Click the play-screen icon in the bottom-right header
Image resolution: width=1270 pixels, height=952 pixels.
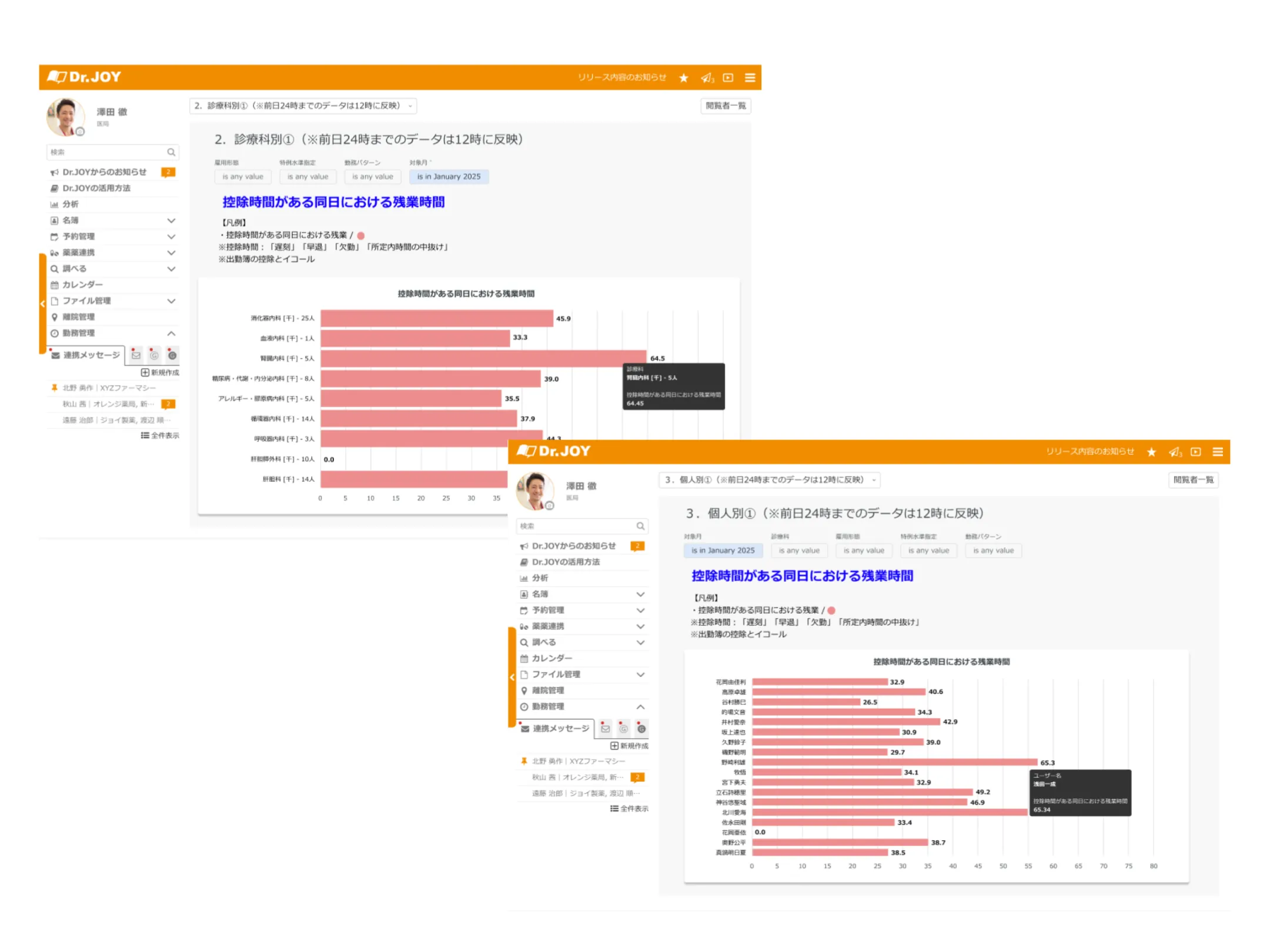tap(1195, 452)
